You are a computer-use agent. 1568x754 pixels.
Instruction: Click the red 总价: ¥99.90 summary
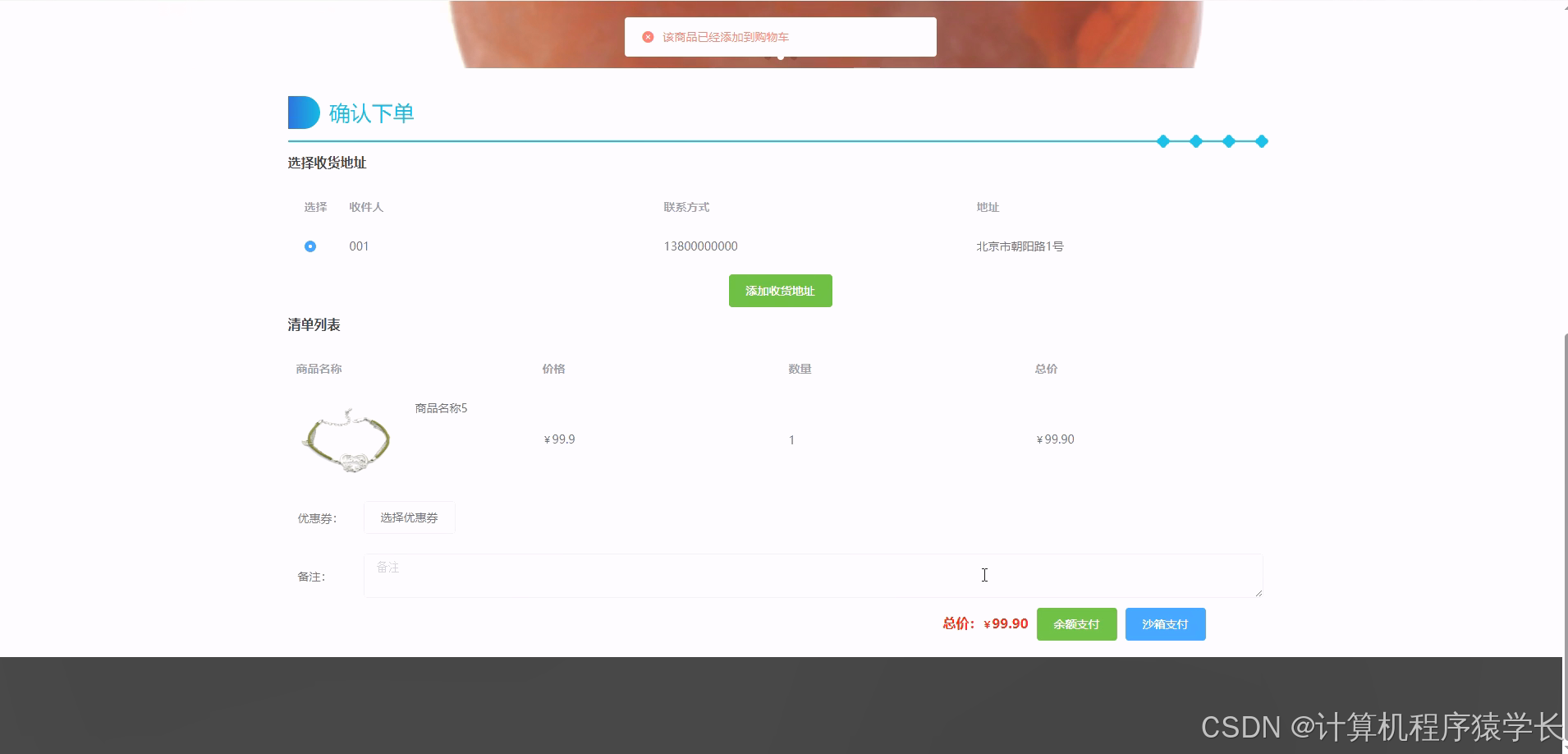point(985,624)
